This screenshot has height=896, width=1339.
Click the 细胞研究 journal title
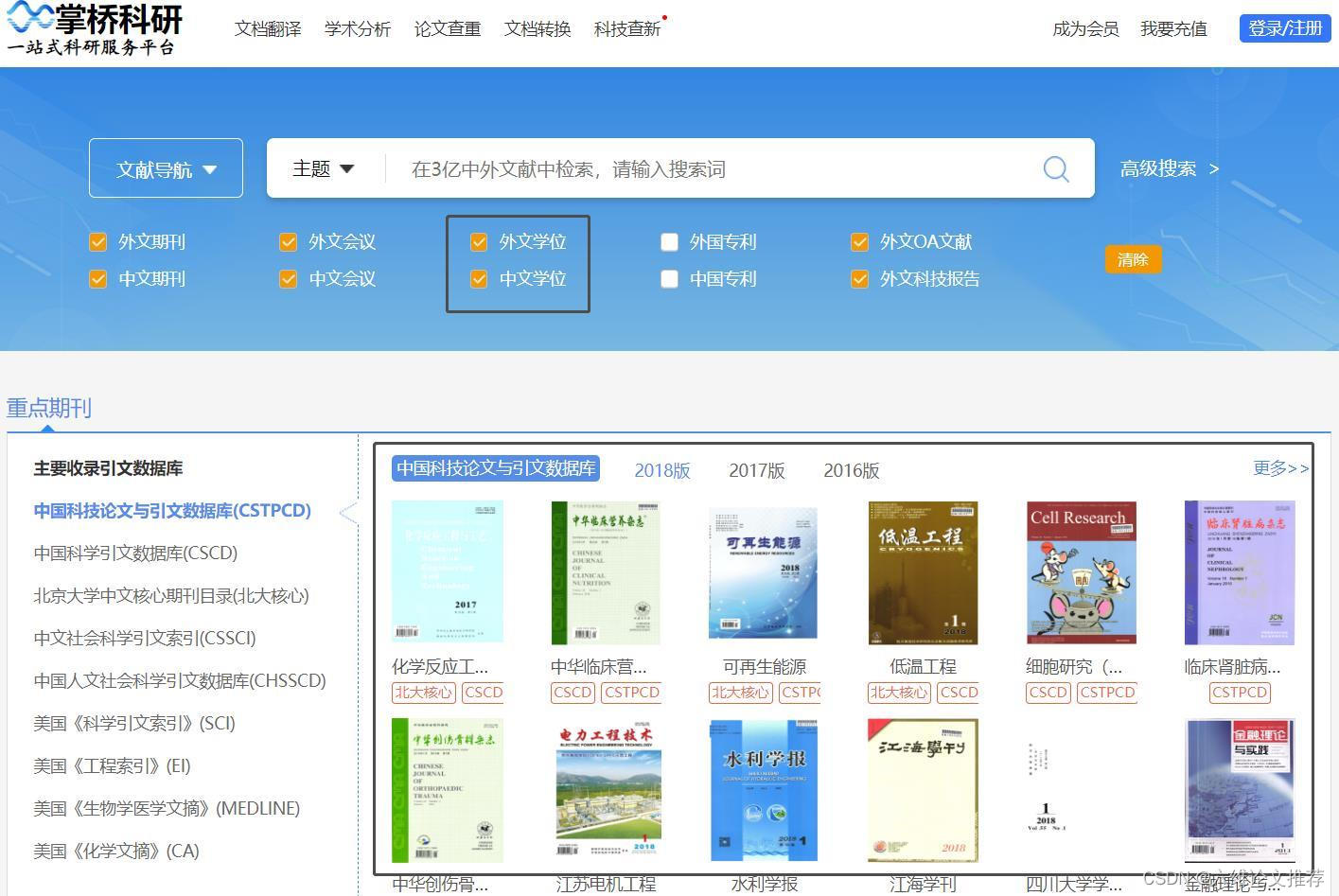point(1074,667)
